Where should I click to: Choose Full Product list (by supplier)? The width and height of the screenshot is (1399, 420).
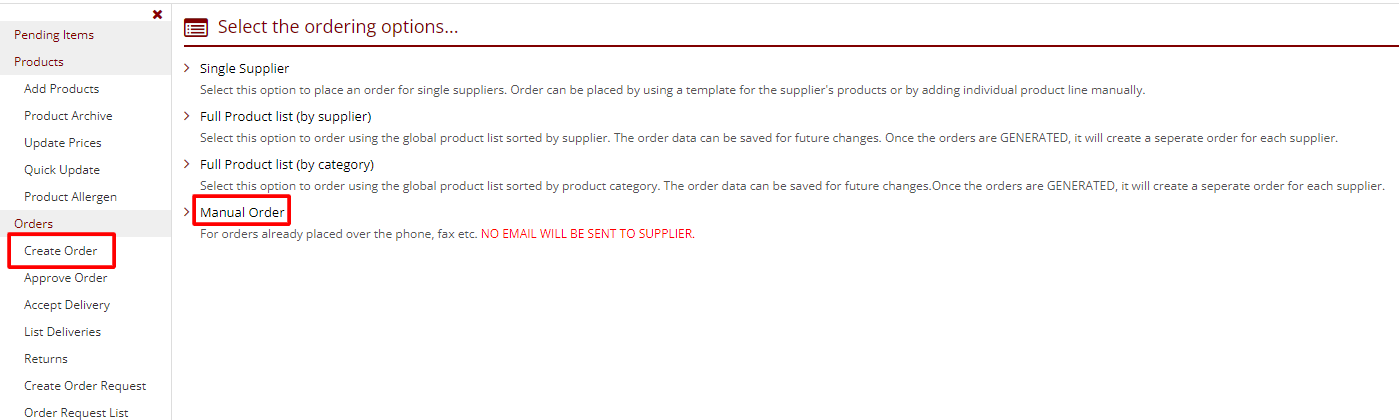point(285,116)
